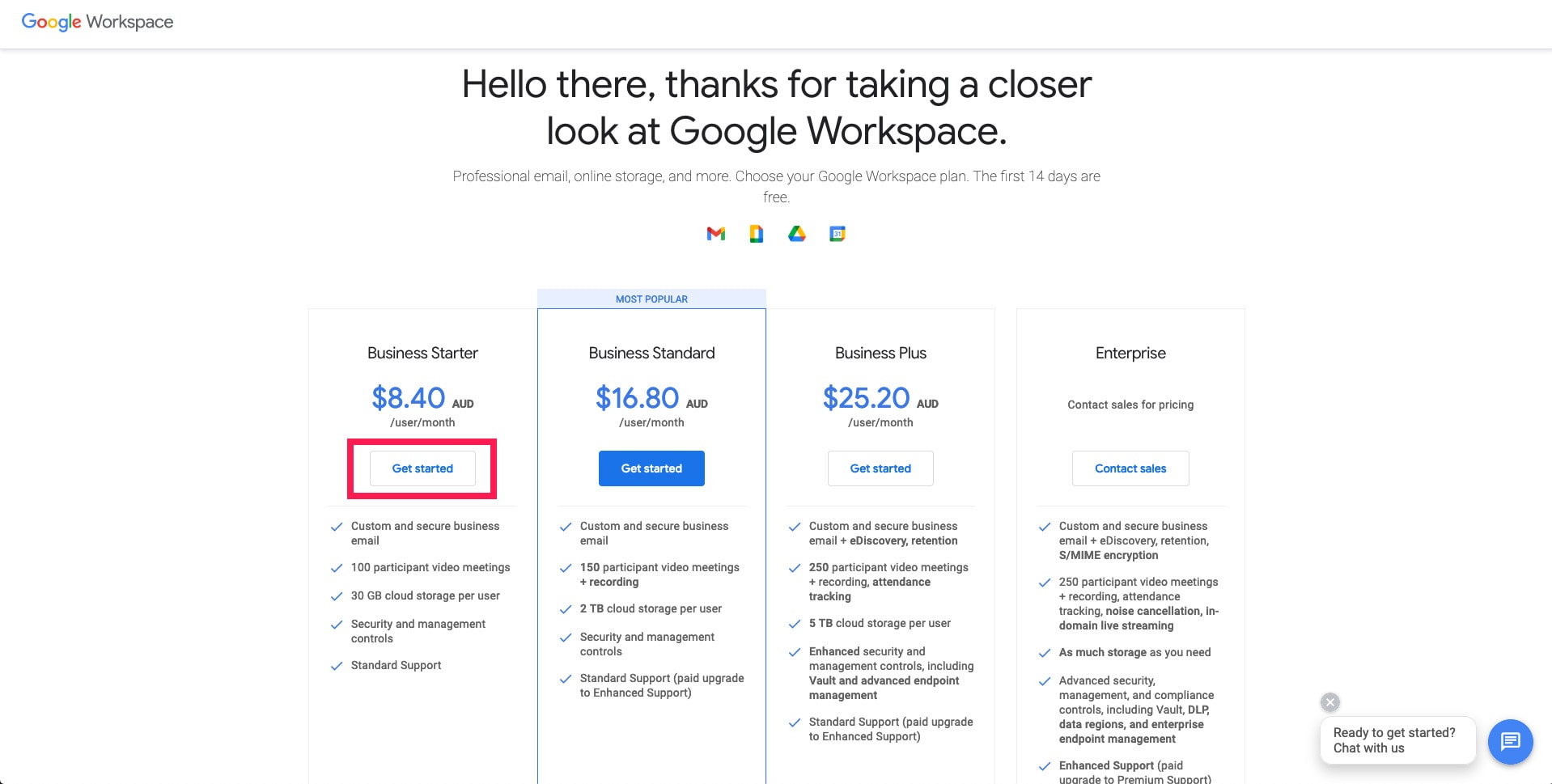Click '30 GB cloud storage per user' feature
The height and width of the screenshot is (784, 1552).
click(x=426, y=596)
